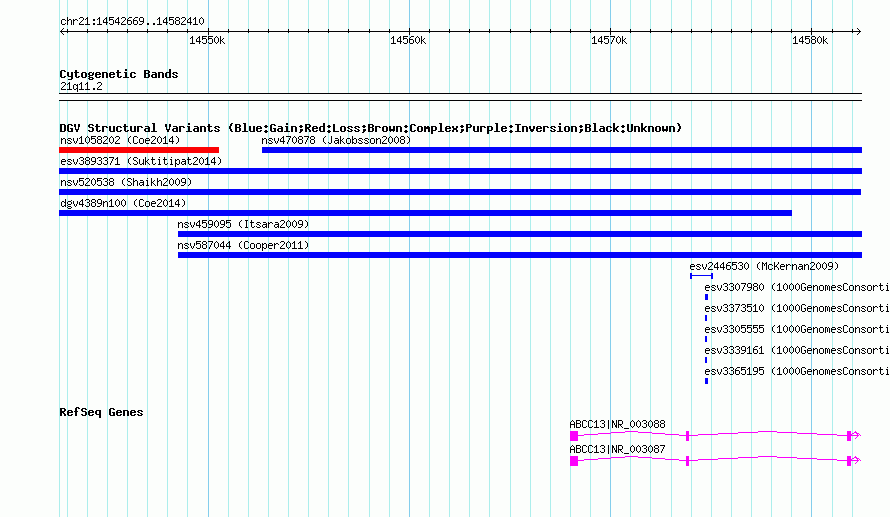The width and height of the screenshot is (890, 517).
Task: Open the esv3893371 (Suktitipat2014) label
Action: click(141, 161)
